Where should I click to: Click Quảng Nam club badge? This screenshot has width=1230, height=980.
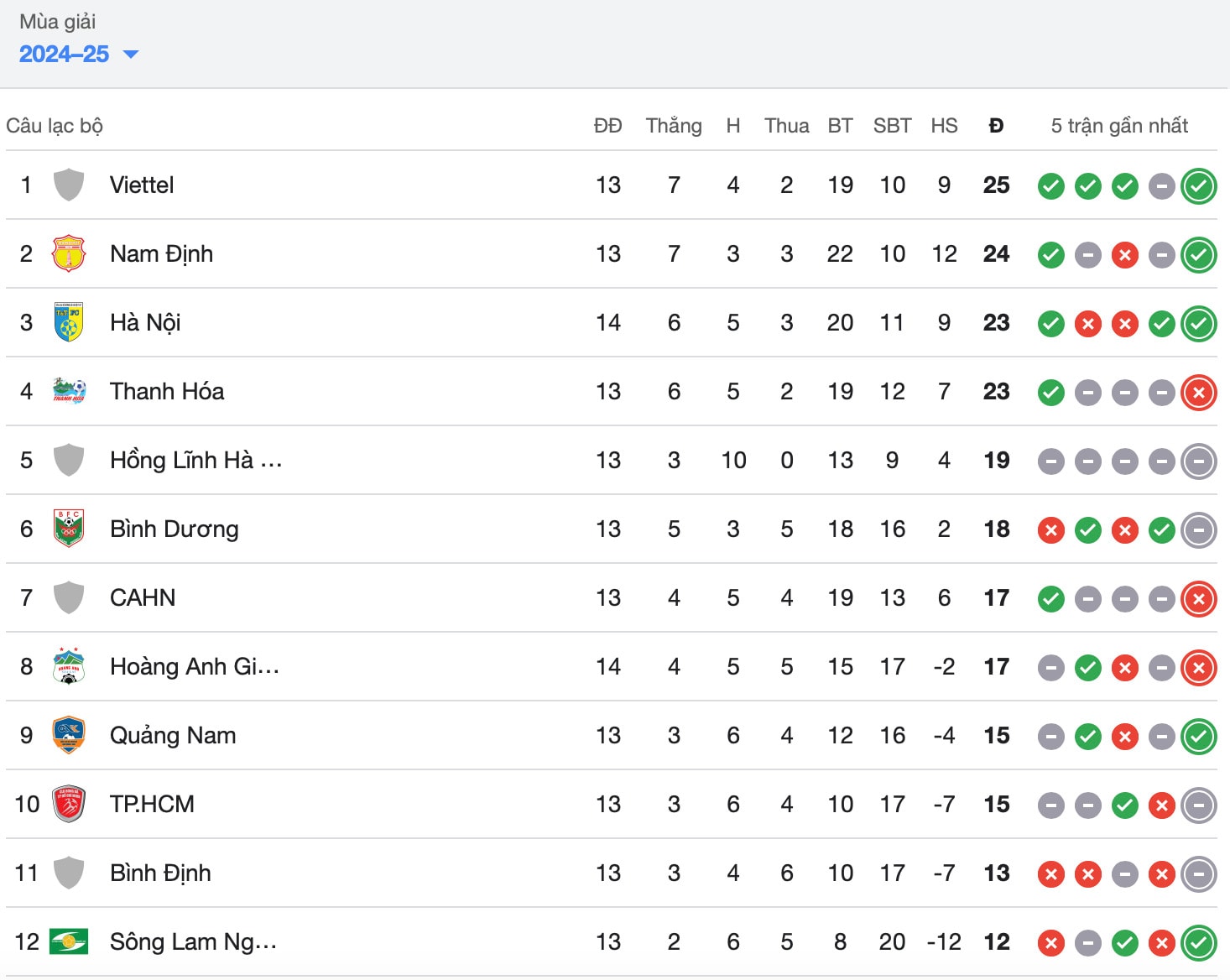point(68,735)
